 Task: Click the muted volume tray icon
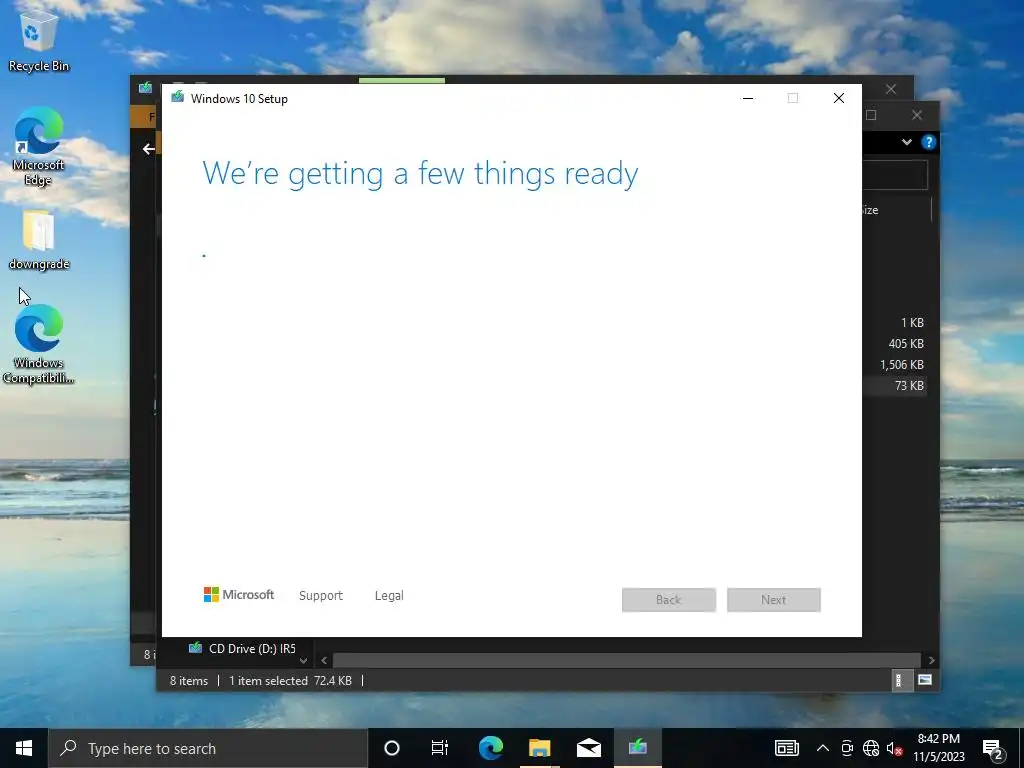tap(894, 748)
